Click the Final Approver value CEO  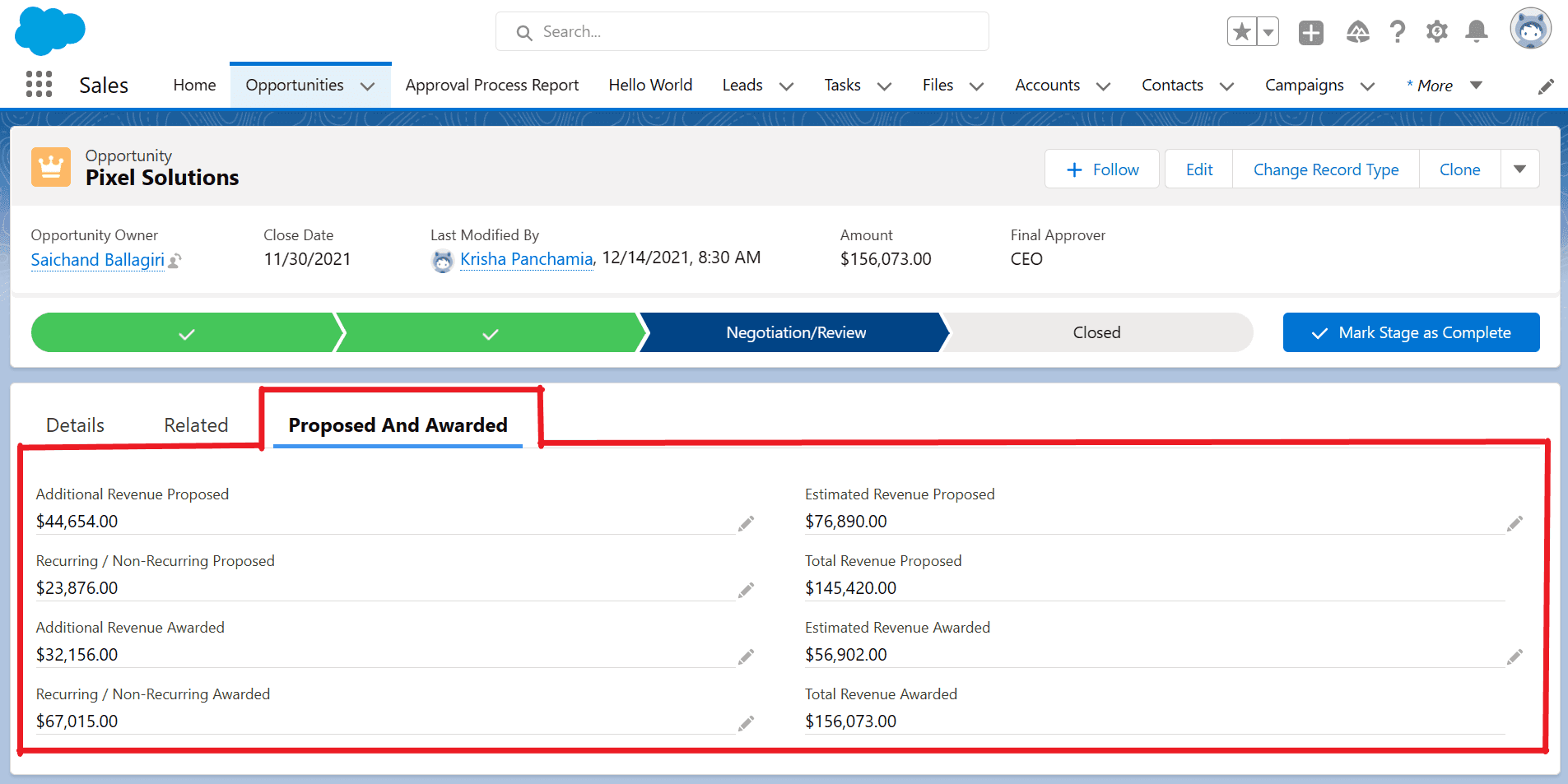(x=1026, y=259)
